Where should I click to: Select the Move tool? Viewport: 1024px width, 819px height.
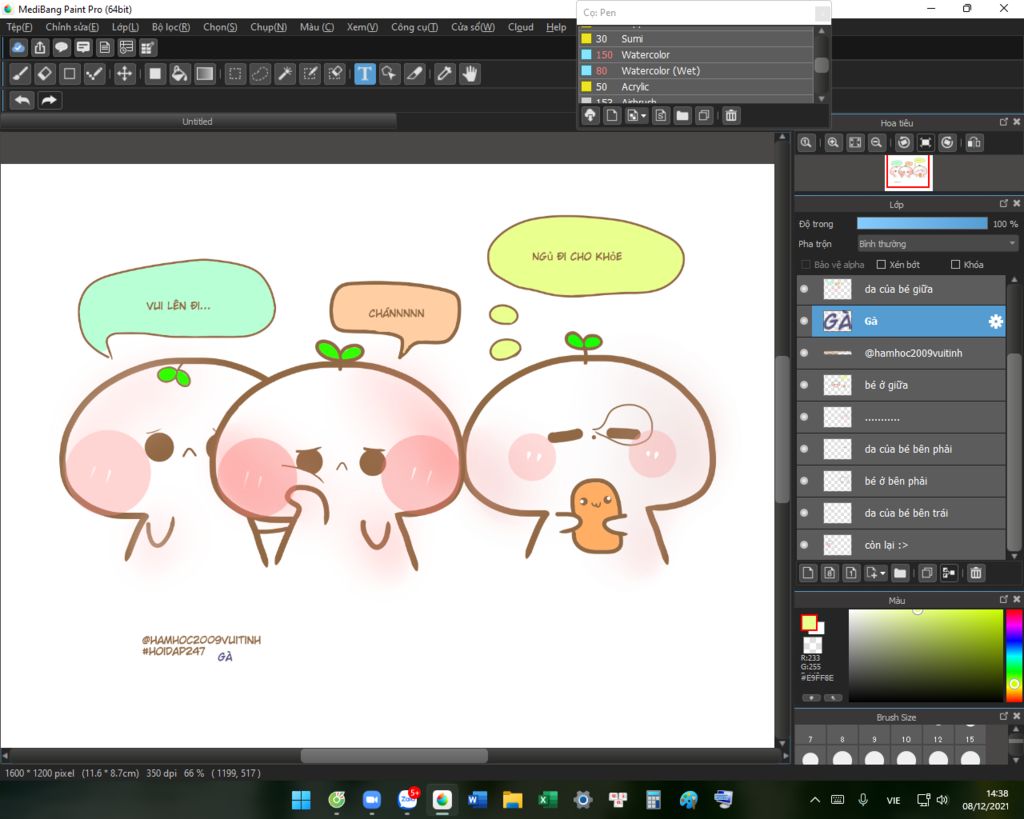coord(124,74)
